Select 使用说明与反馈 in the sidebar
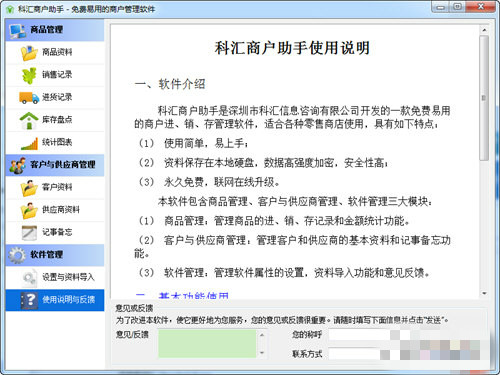 click(x=55, y=300)
